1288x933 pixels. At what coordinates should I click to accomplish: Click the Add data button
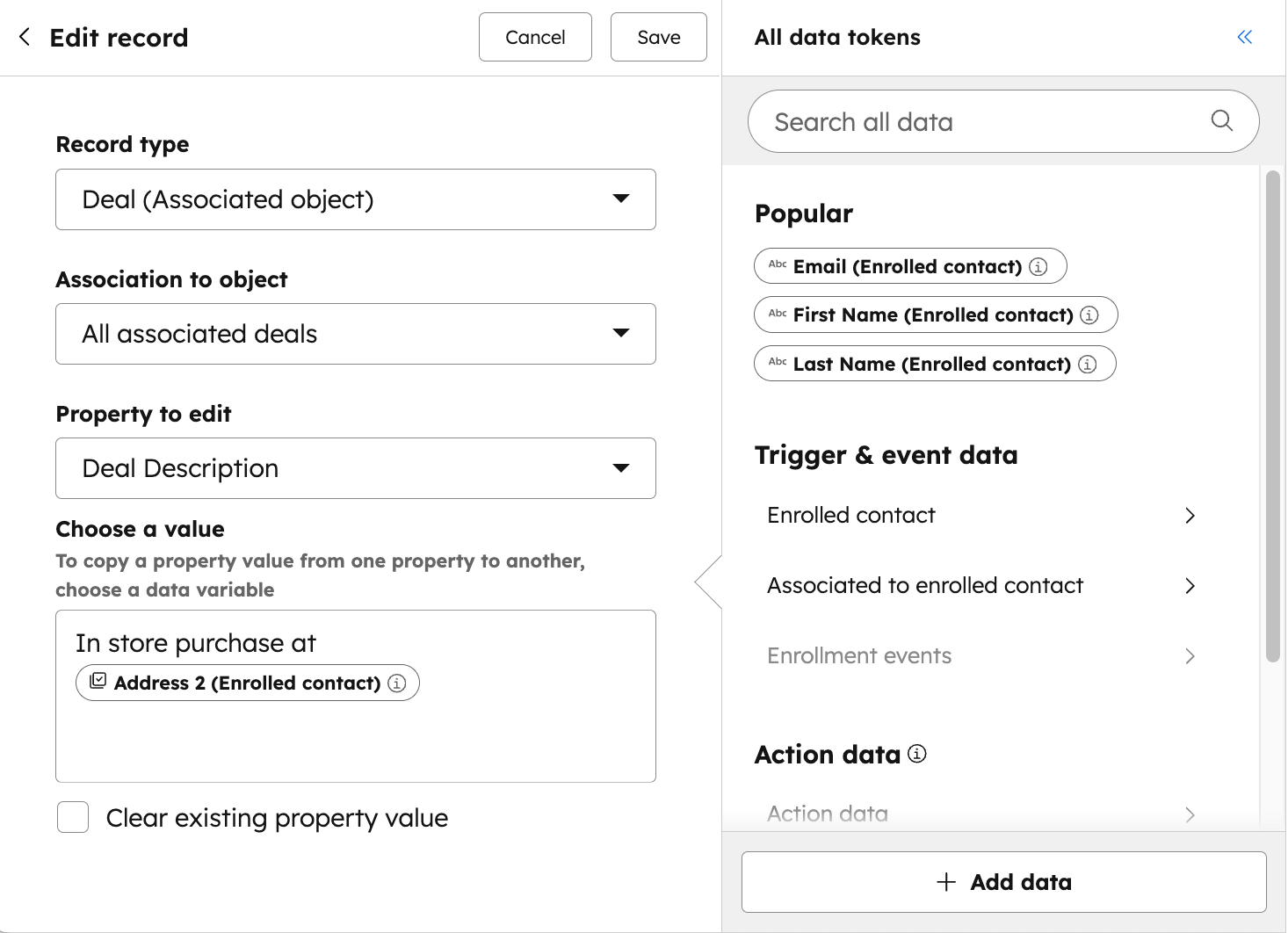click(x=1004, y=881)
